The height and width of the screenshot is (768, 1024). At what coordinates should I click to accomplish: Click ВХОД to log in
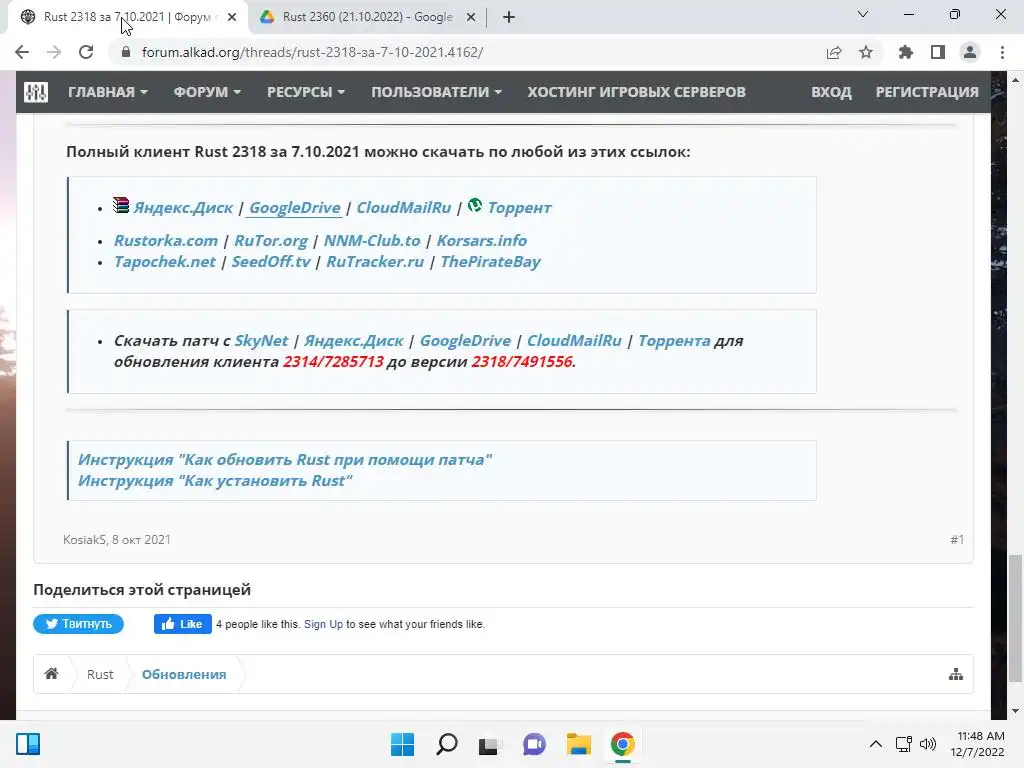[831, 92]
